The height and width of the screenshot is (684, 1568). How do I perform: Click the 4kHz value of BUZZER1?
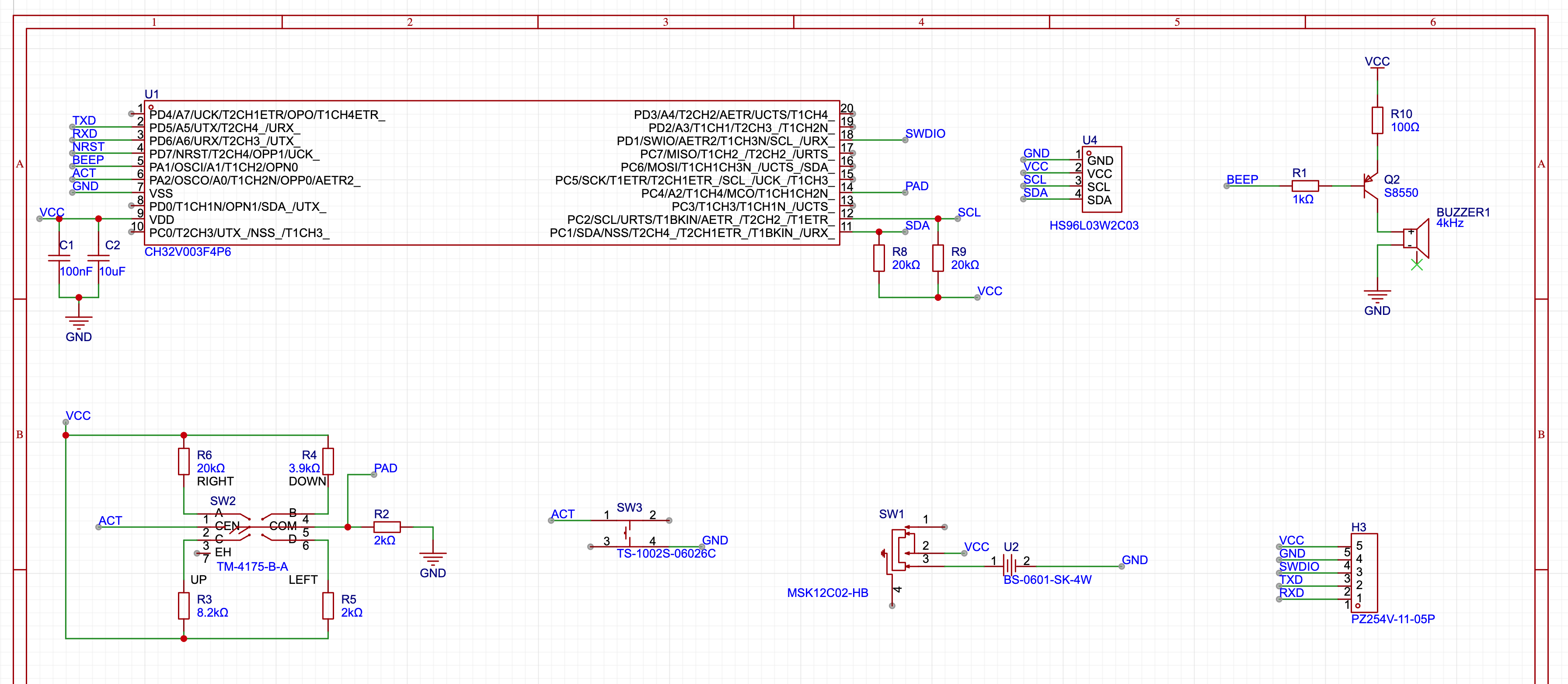pyautogui.click(x=1450, y=223)
